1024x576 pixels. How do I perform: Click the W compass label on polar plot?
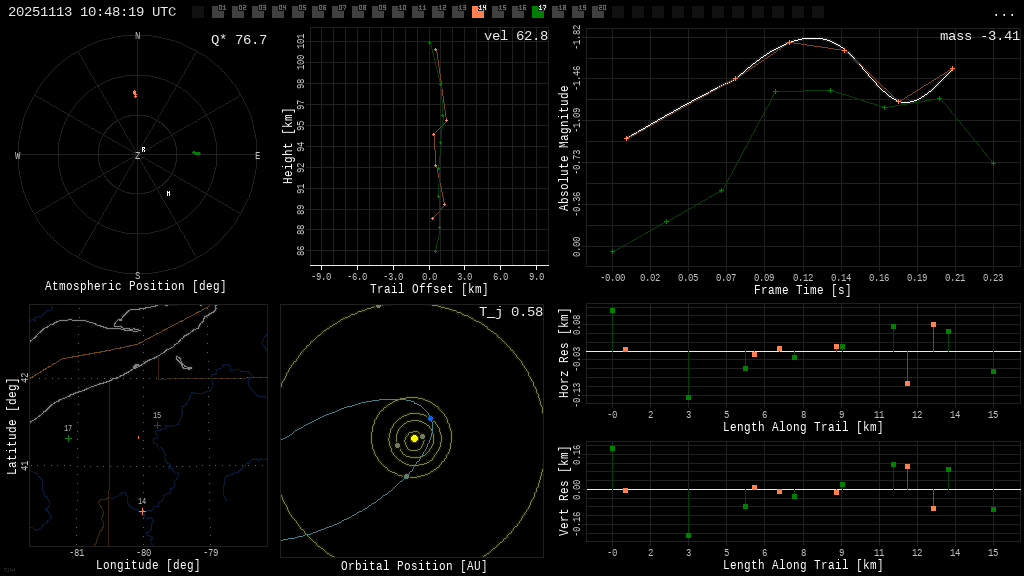(18, 155)
